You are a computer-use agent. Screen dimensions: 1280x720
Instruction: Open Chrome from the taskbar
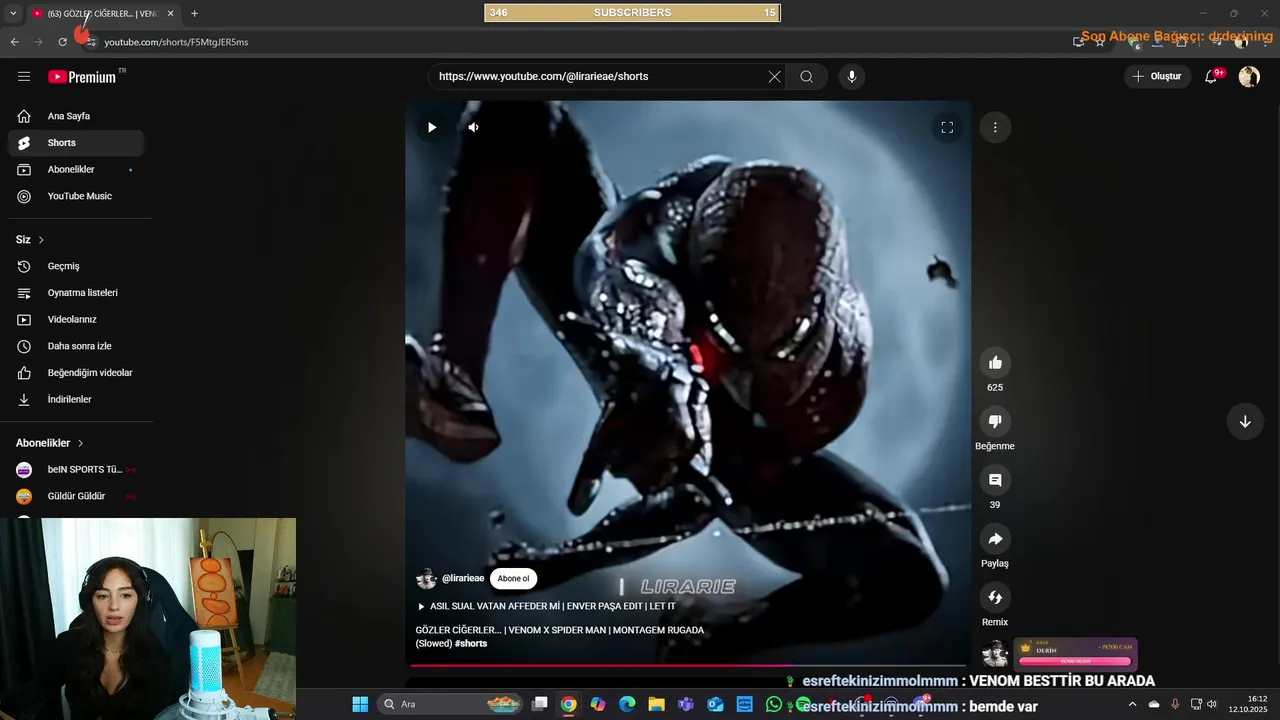(x=568, y=704)
